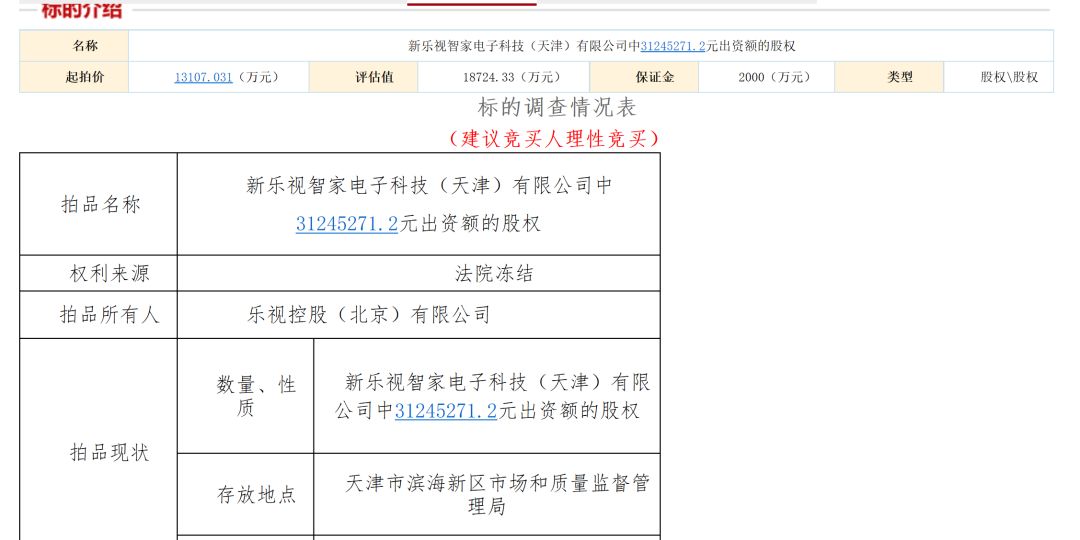The height and width of the screenshot is (540, 1080).
Task: Select the 起拍价 label cell
Action: pyautogui.click(x=74, y=77)
